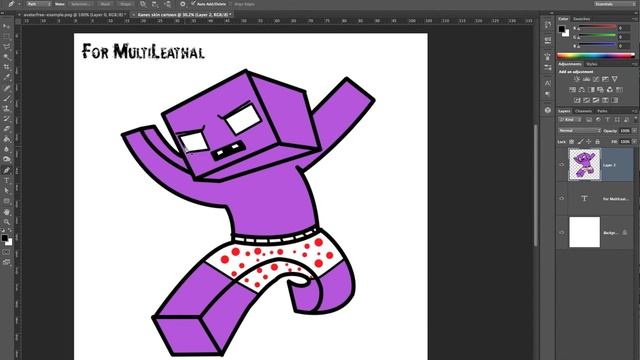This screenshot has height=360, width=640.
Task: Open path alignment options
Action: (155, 4)
